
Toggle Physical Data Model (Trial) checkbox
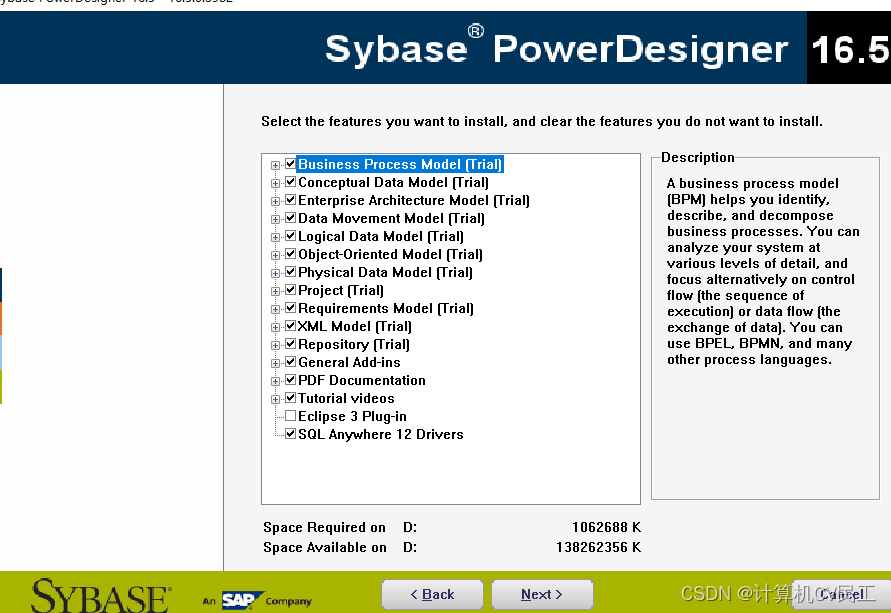[290, 272]
